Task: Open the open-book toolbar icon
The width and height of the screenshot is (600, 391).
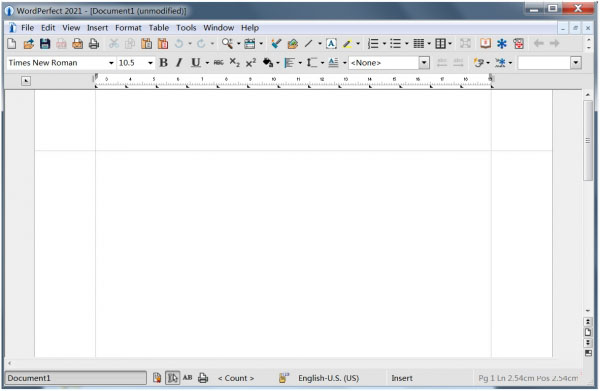Action: pyautogui.click(x=485, y=44)
